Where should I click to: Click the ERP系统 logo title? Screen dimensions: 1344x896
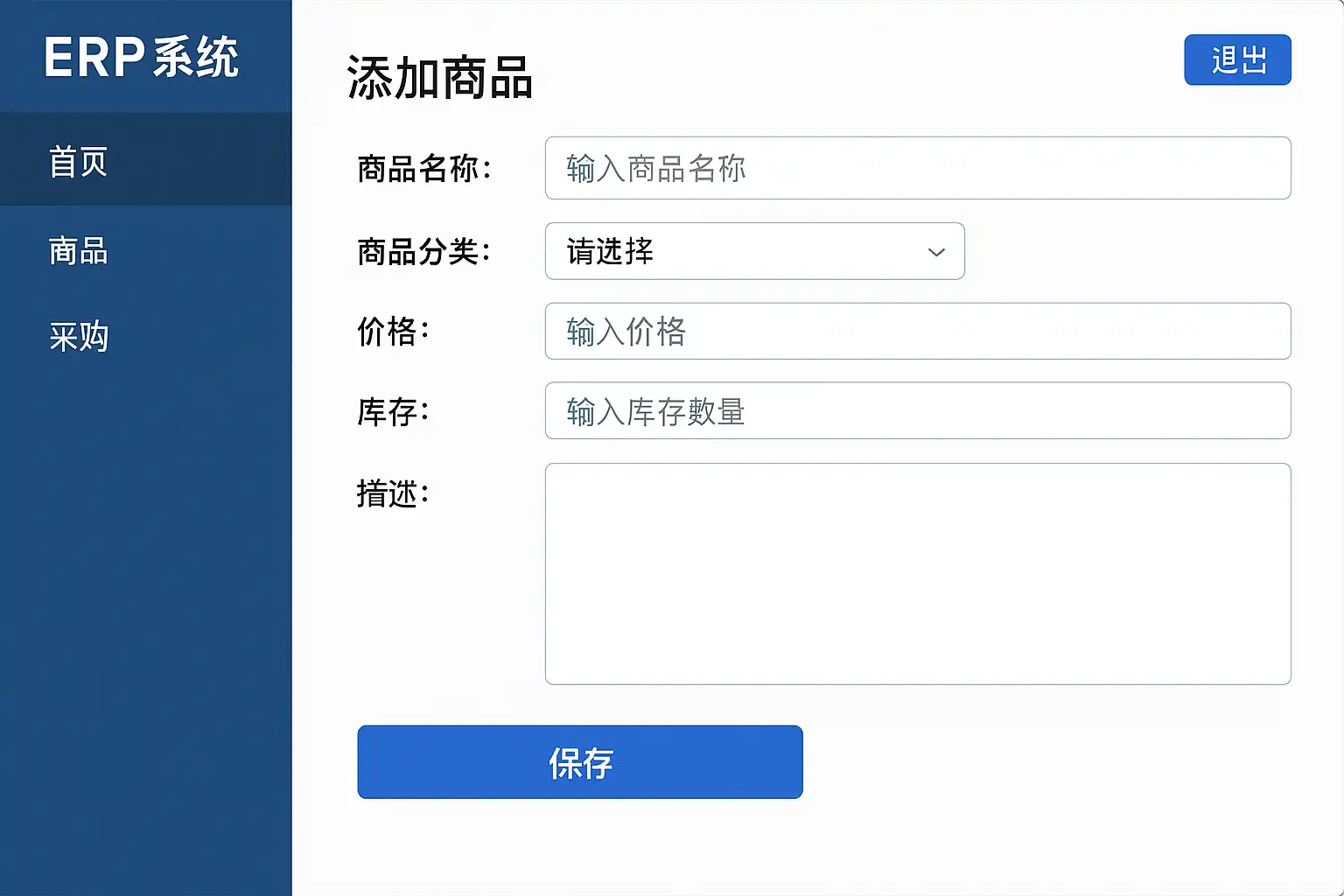[x=142, y=58]
